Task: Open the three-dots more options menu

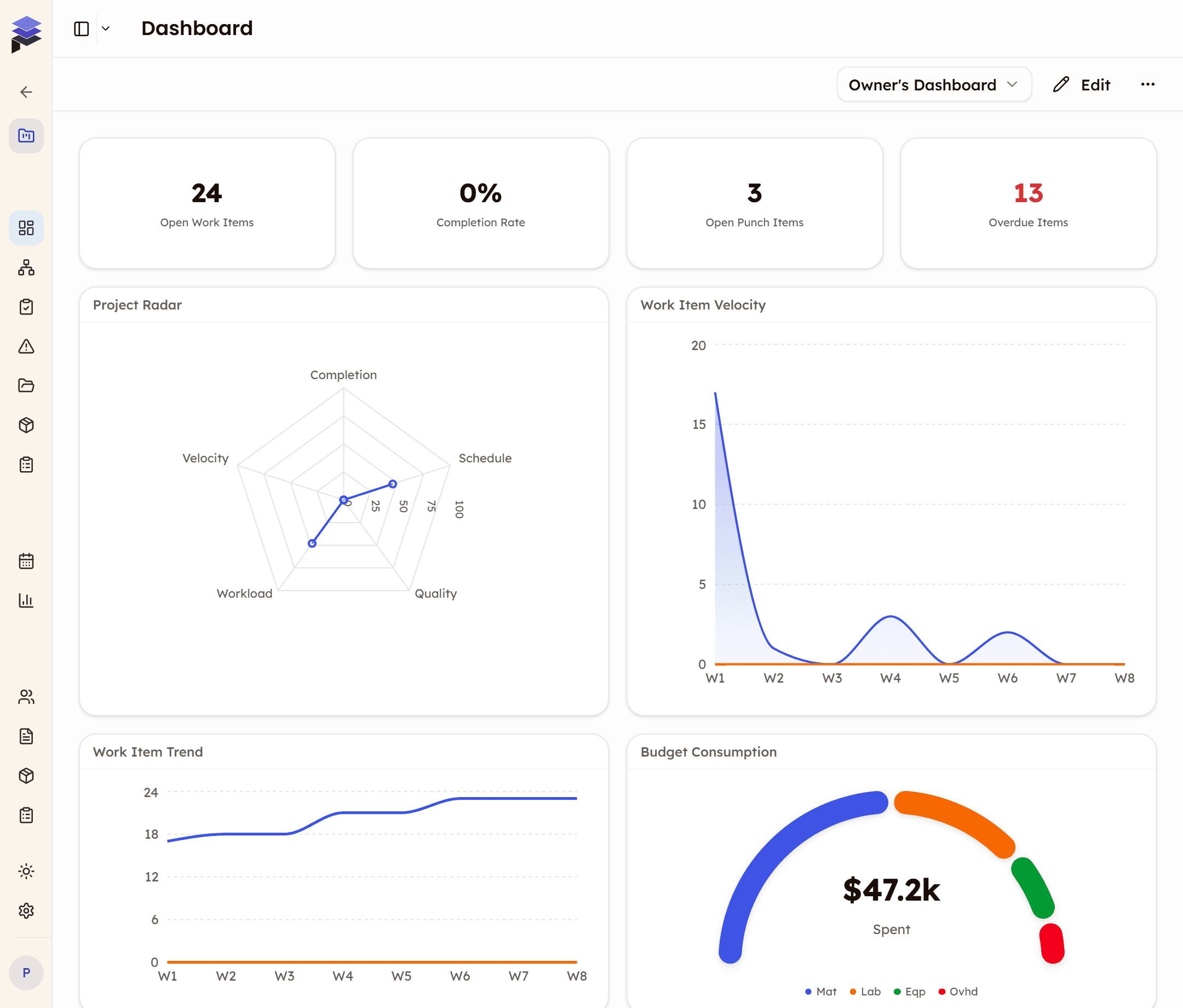Action: click(1147, 84)
